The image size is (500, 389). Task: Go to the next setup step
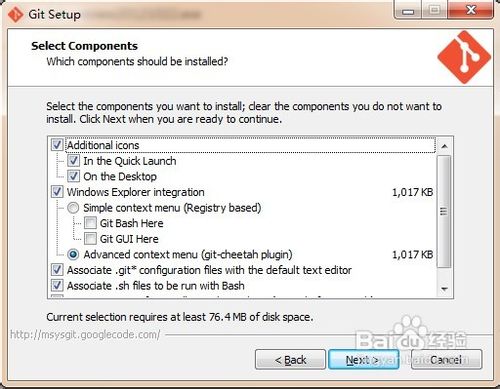(x=364, y=359)
